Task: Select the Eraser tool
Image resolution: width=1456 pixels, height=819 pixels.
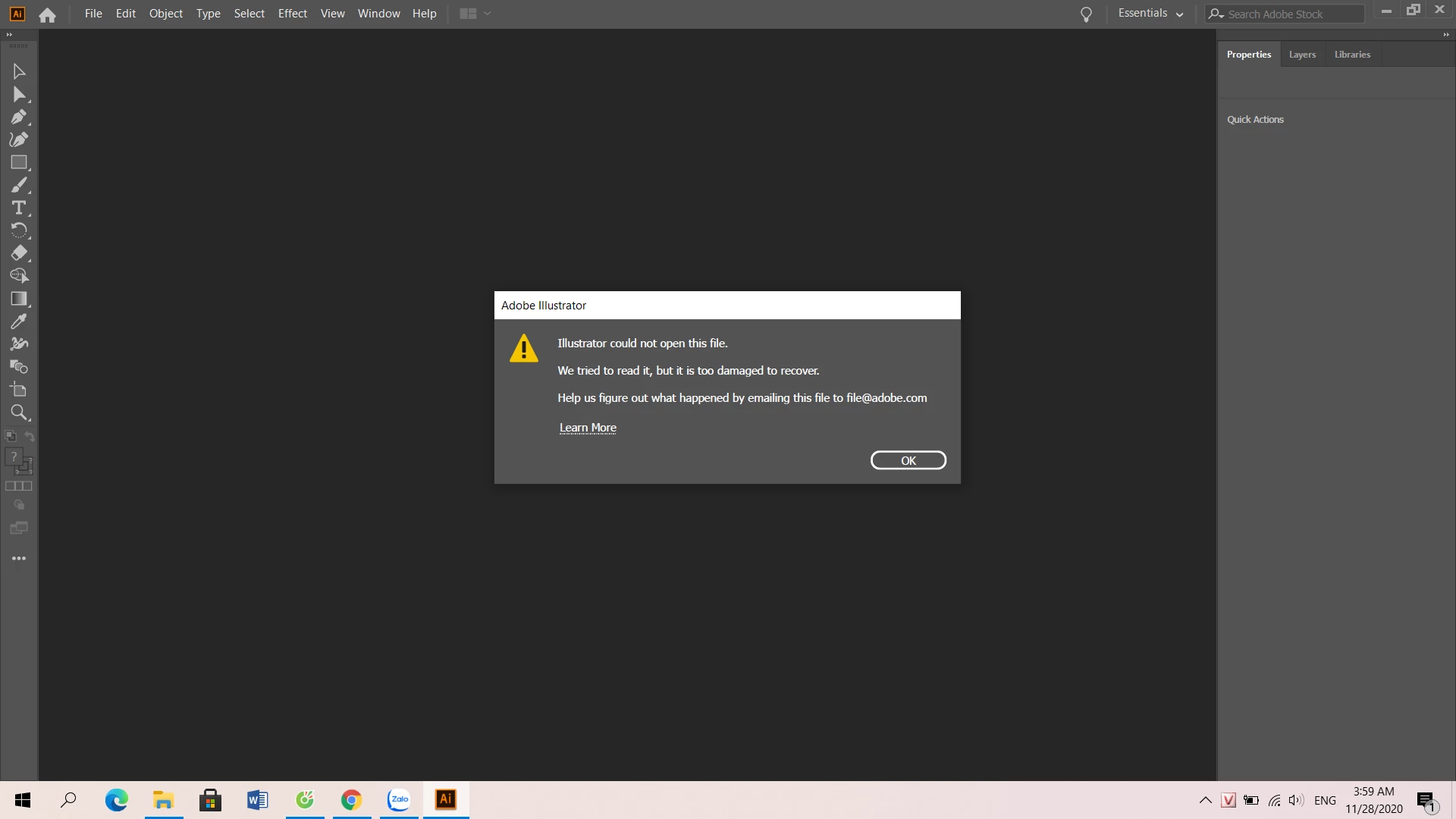Action: coord(19,253)
